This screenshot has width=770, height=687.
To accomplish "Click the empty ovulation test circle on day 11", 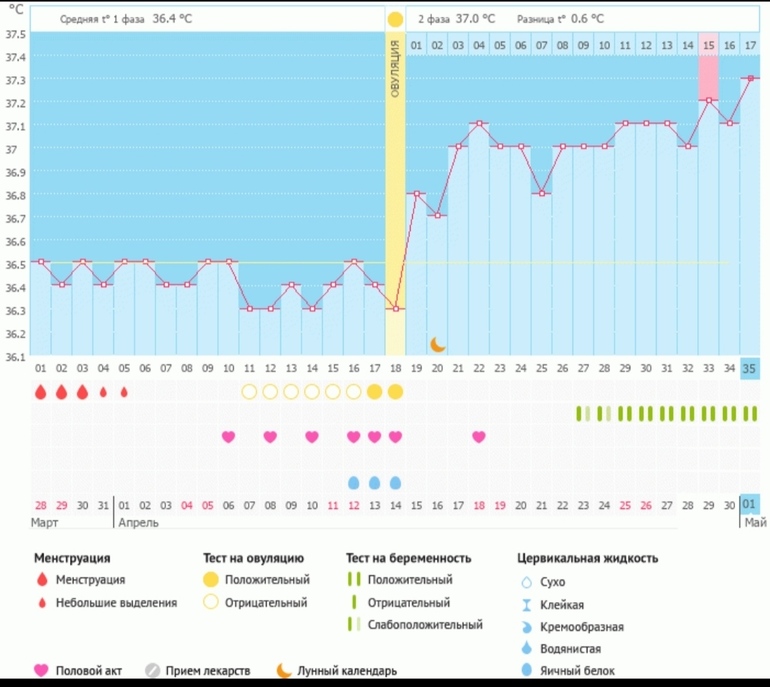I will (249, 392).
